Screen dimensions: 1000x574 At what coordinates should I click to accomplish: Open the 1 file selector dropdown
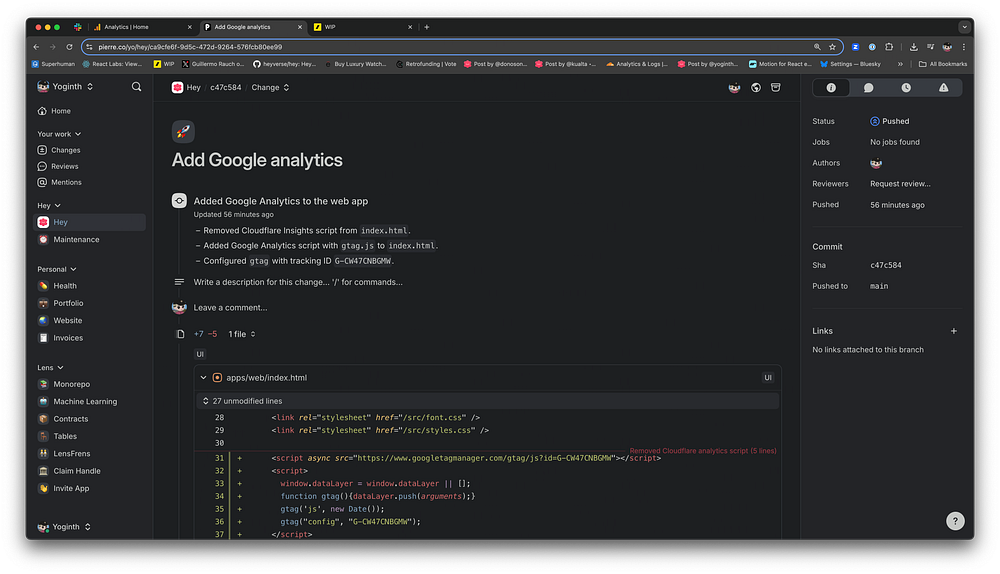pyautogui.click(x=241, y=334)
